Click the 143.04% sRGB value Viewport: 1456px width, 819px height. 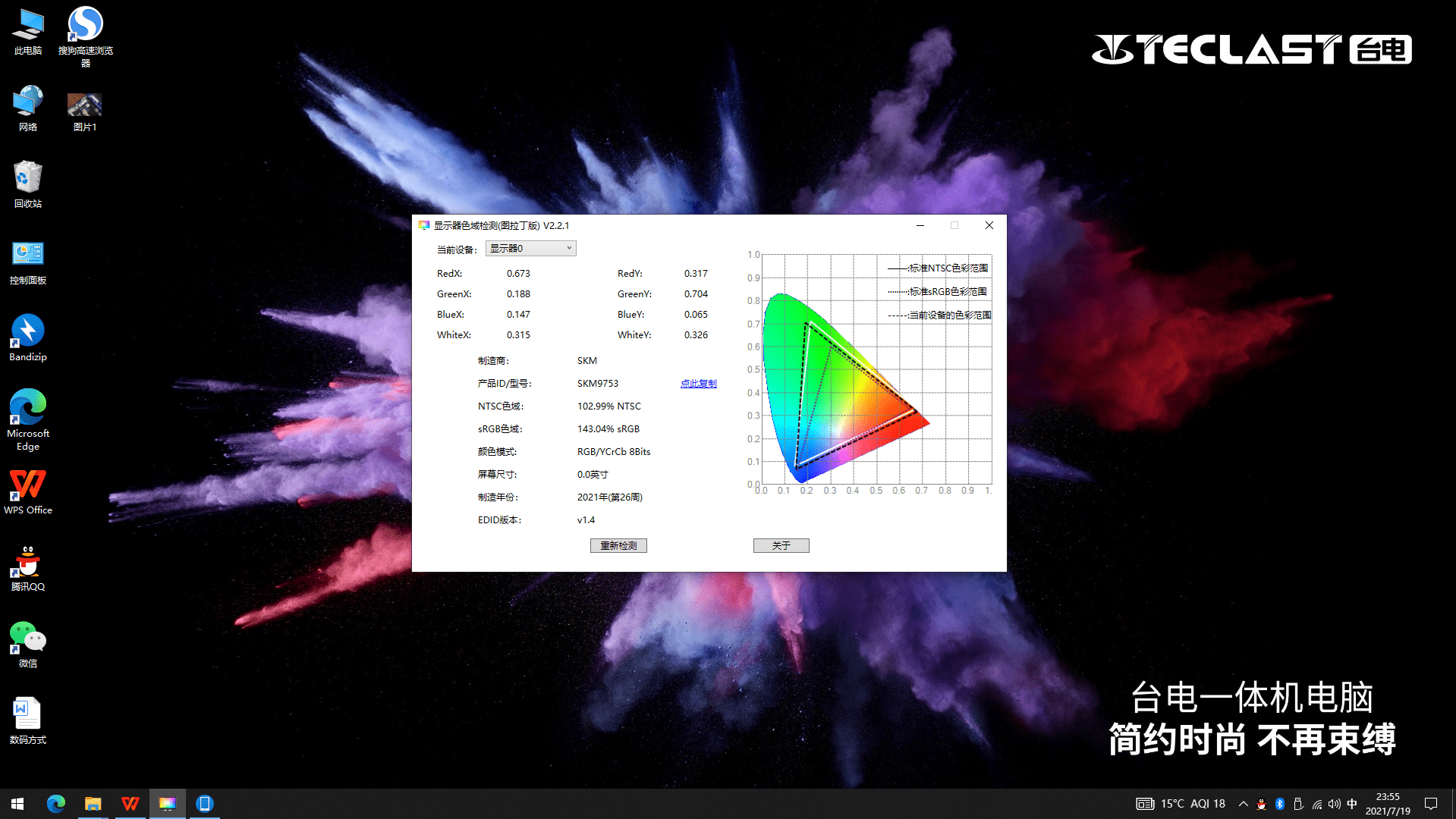609,429
